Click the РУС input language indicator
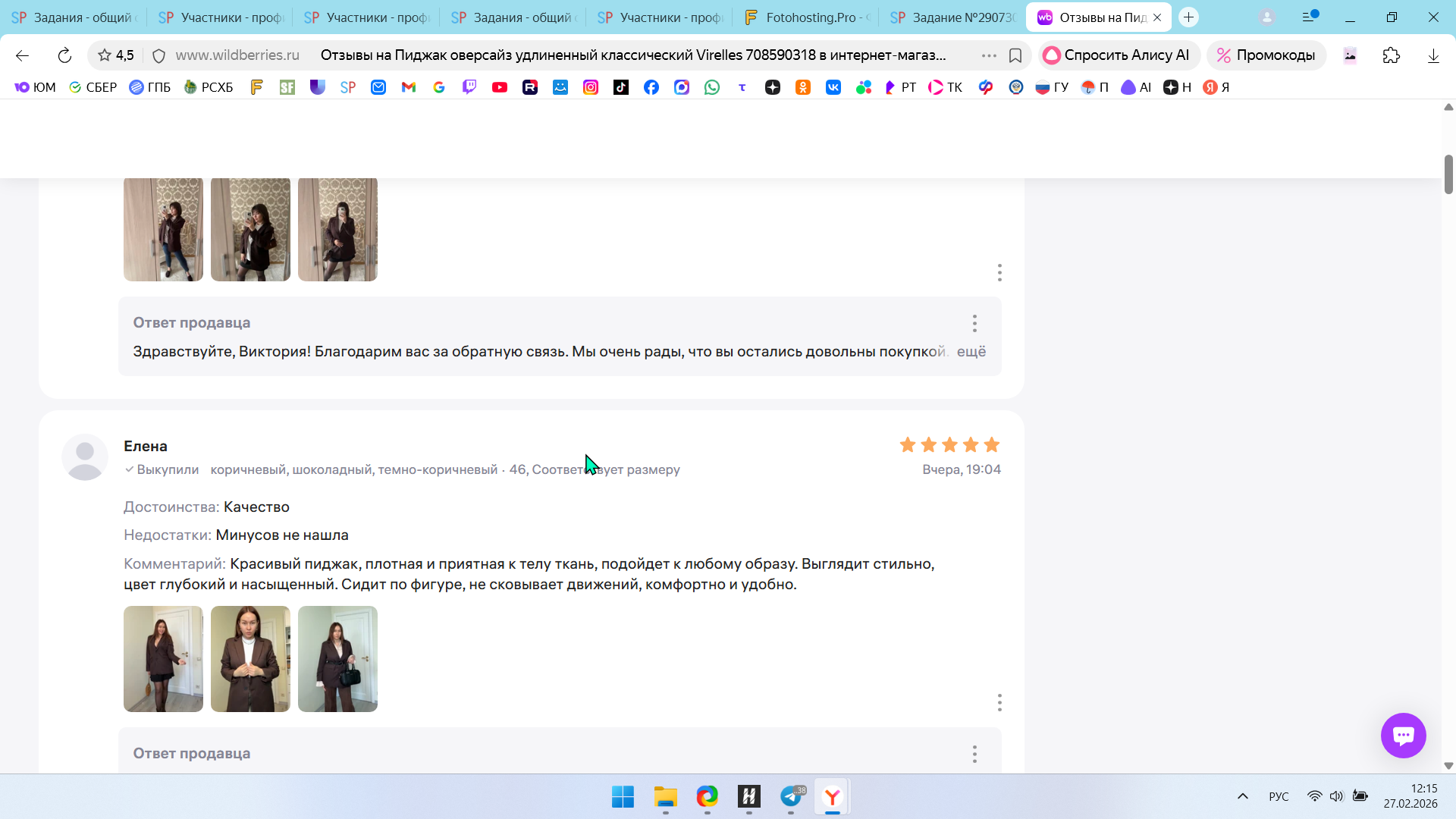The height and width of the screenshot is (819, 1456). (1279, 796)
